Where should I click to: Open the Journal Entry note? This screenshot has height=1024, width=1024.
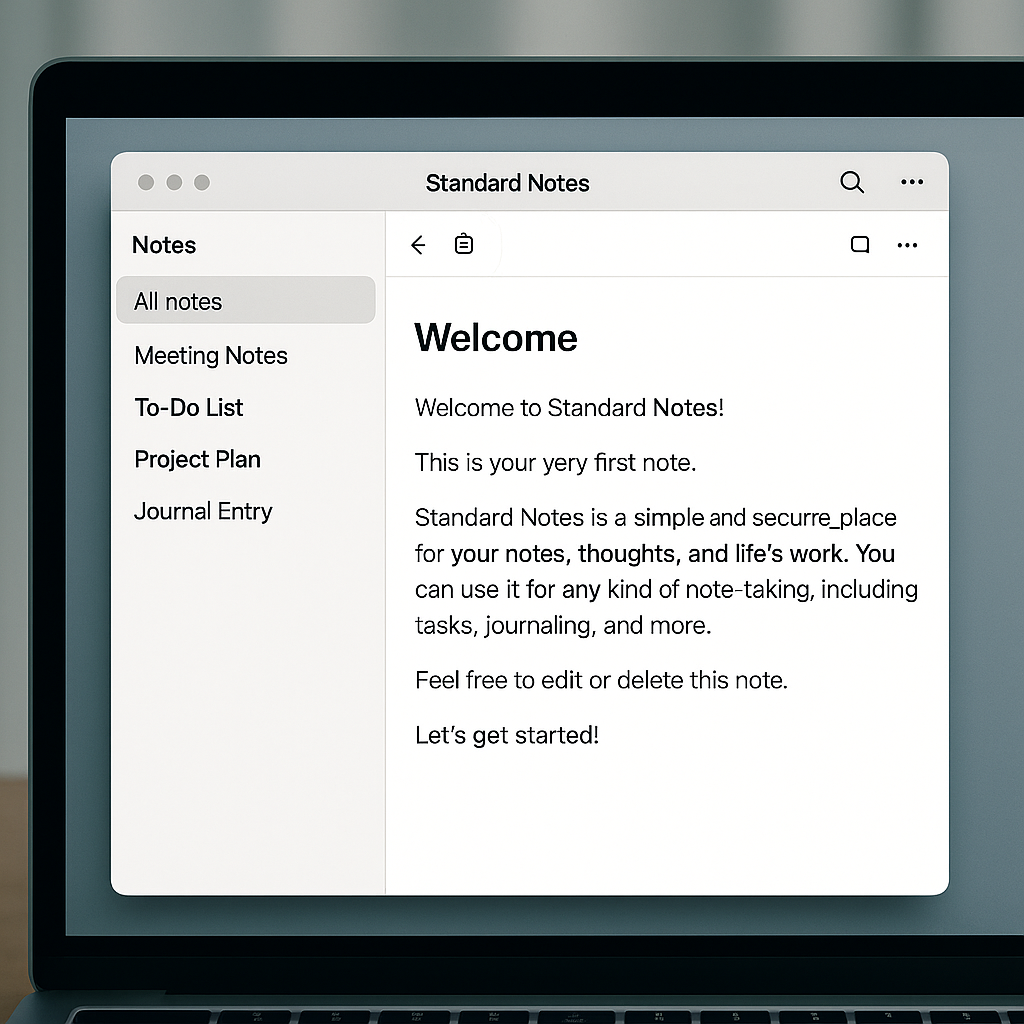203,511
